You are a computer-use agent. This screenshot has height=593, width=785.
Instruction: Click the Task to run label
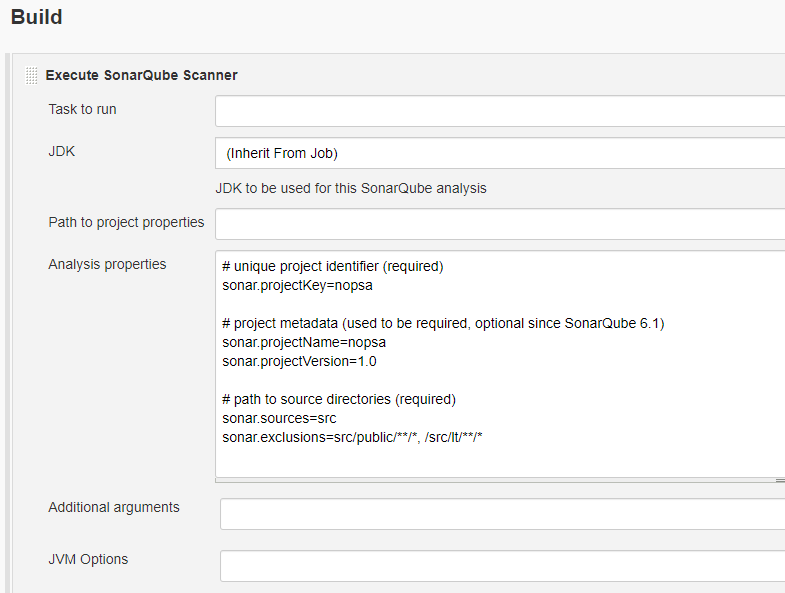click(82, 109)
